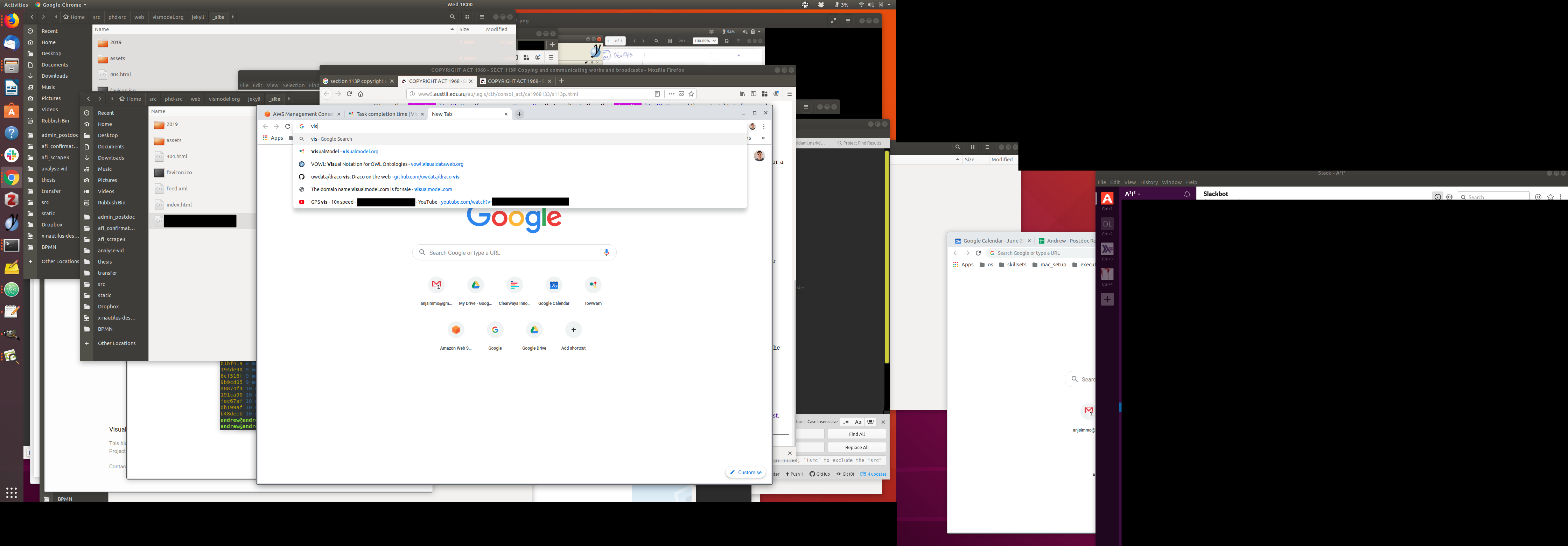Open the 100.99% zoom dropdown
Screen dimensions: 1568x546
click(x=705, y=41)
